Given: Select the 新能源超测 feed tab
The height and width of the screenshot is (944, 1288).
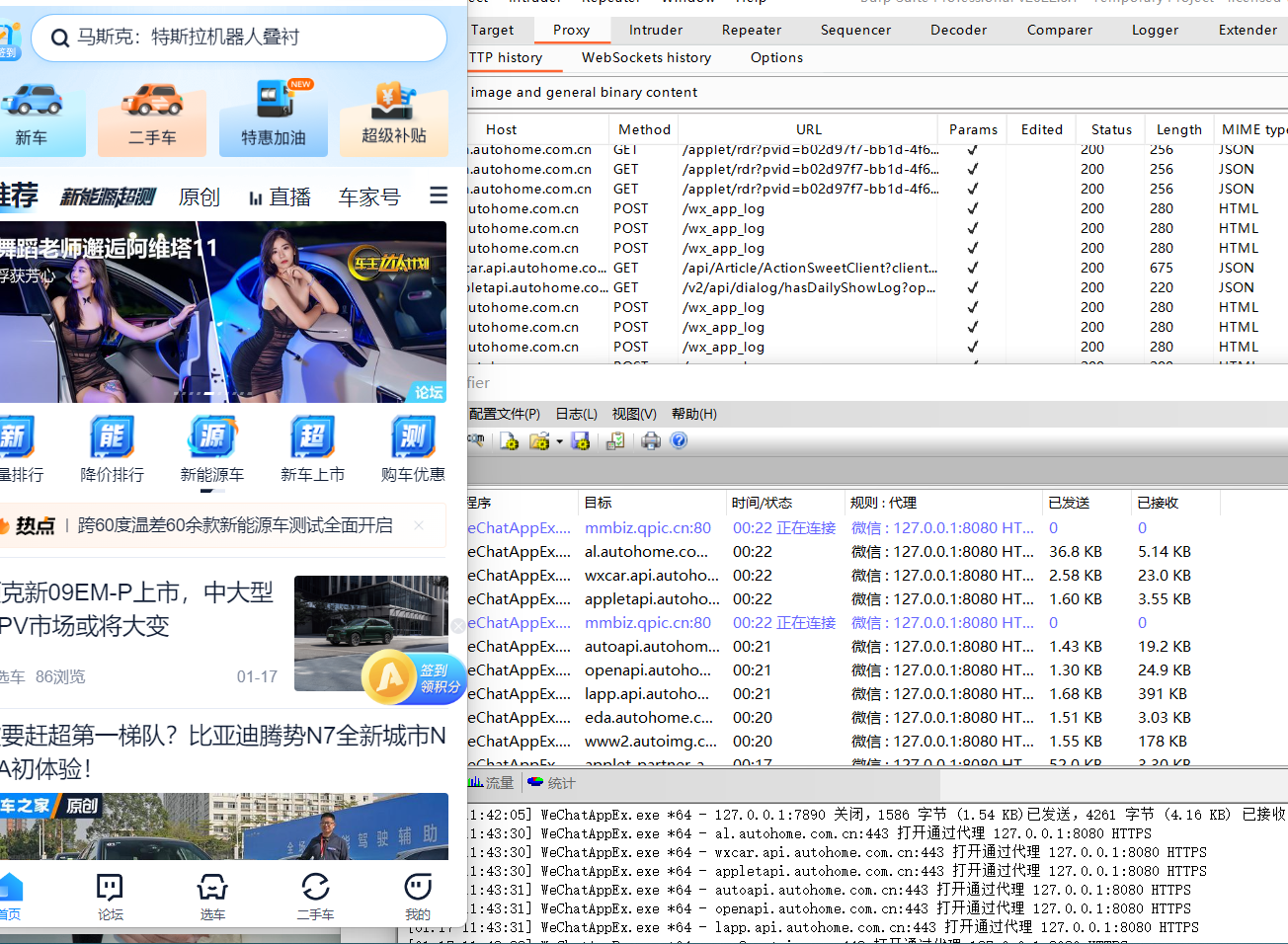Looking at the screenshot, I should pos(108,197).
